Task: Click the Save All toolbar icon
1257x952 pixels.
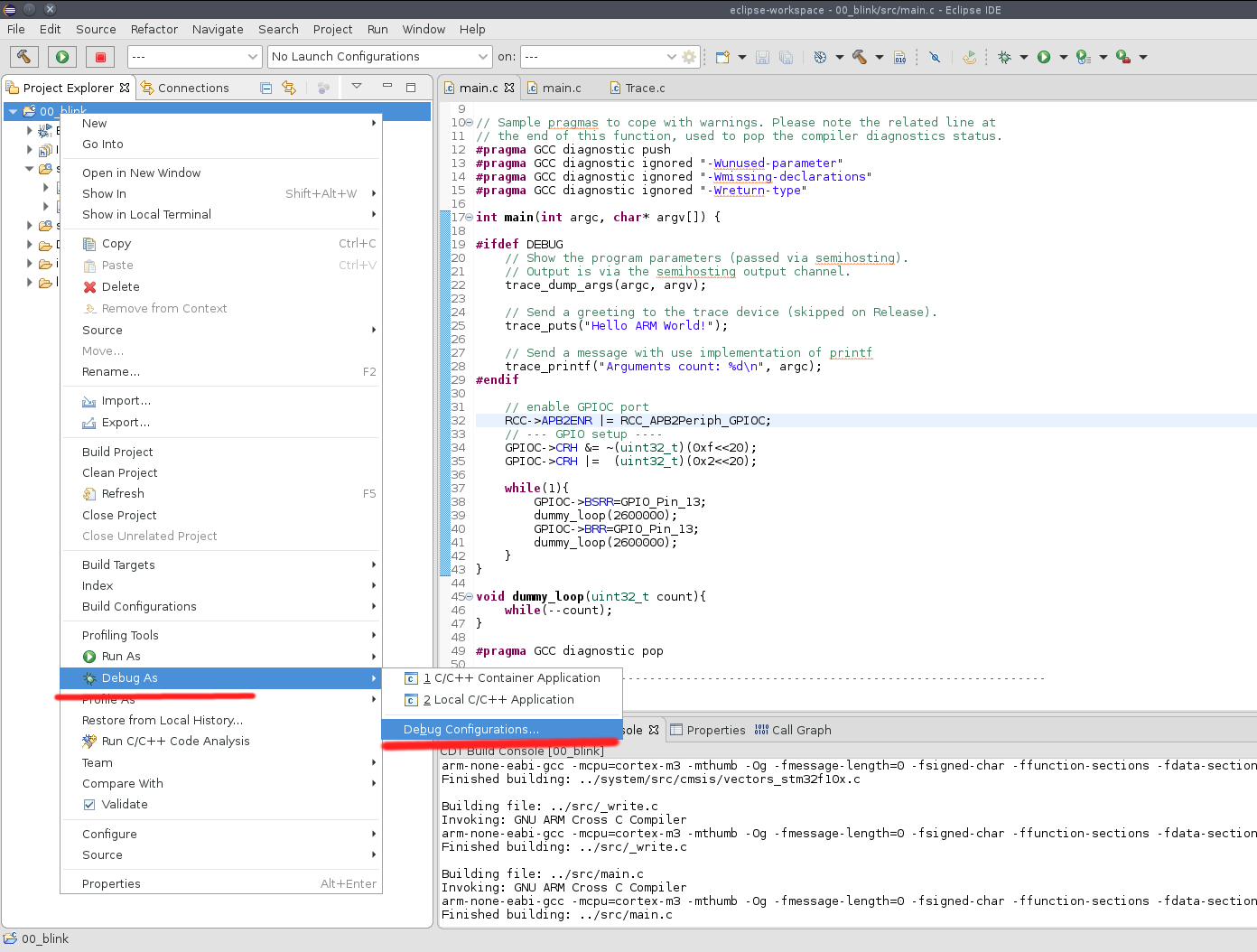Action: (787, 56)
